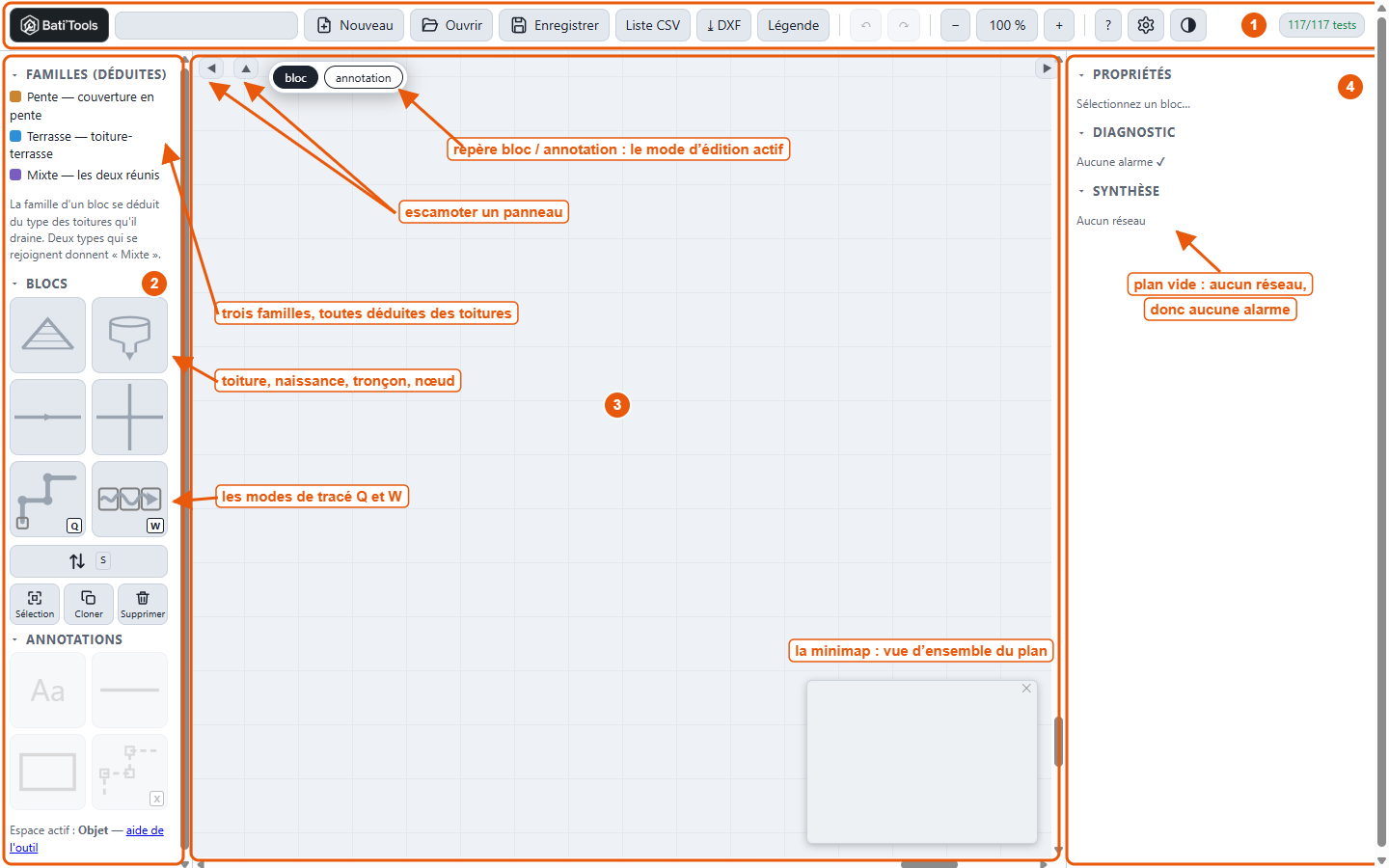Viewport: 1389px width, 868px height.
Task: Zoom out with the minus button
Action: (955, 25)
